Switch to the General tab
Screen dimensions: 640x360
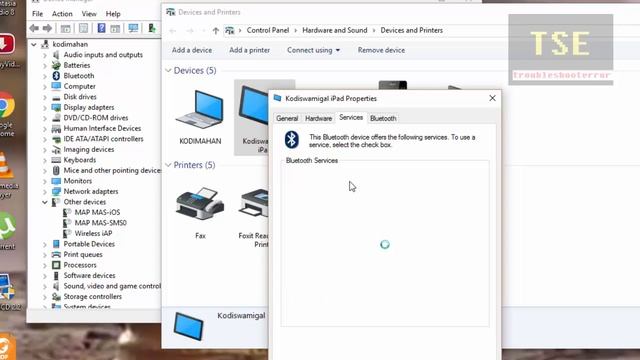tap(287, 118)
